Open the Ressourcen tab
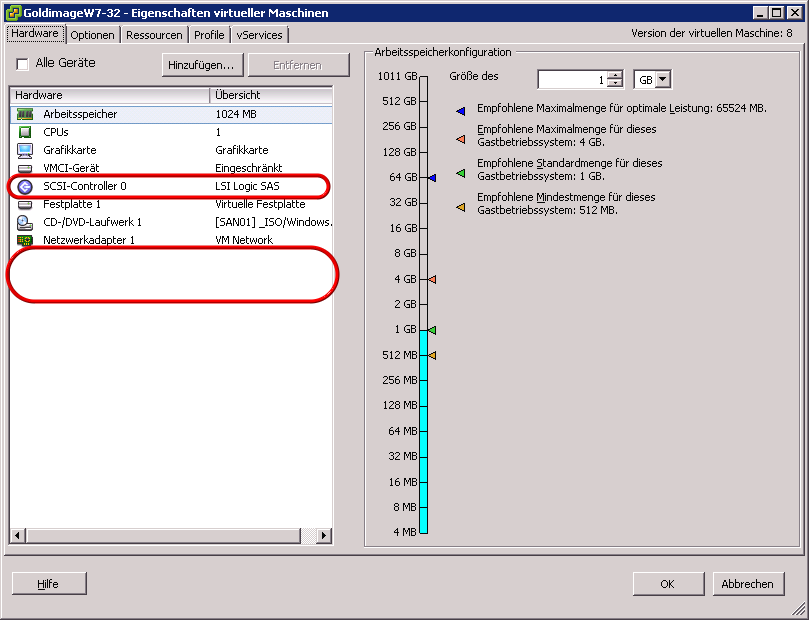 coord(154,35)
